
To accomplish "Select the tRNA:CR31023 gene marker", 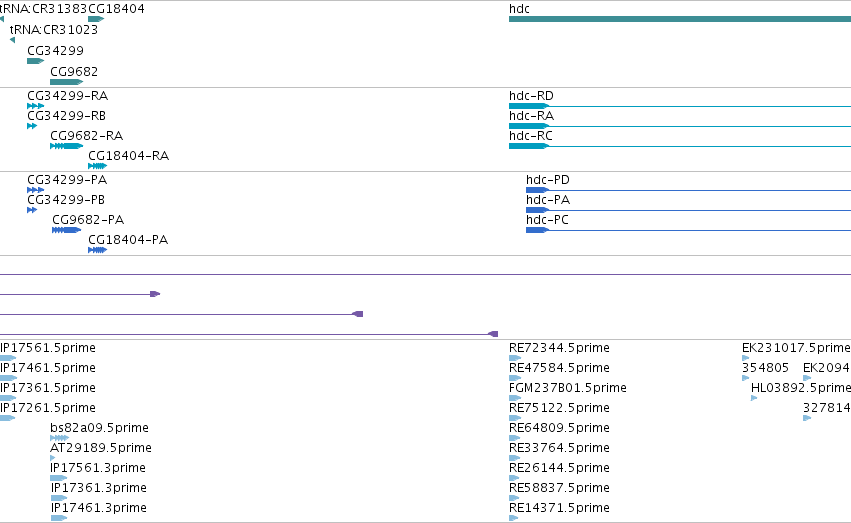I will (12, 40).
